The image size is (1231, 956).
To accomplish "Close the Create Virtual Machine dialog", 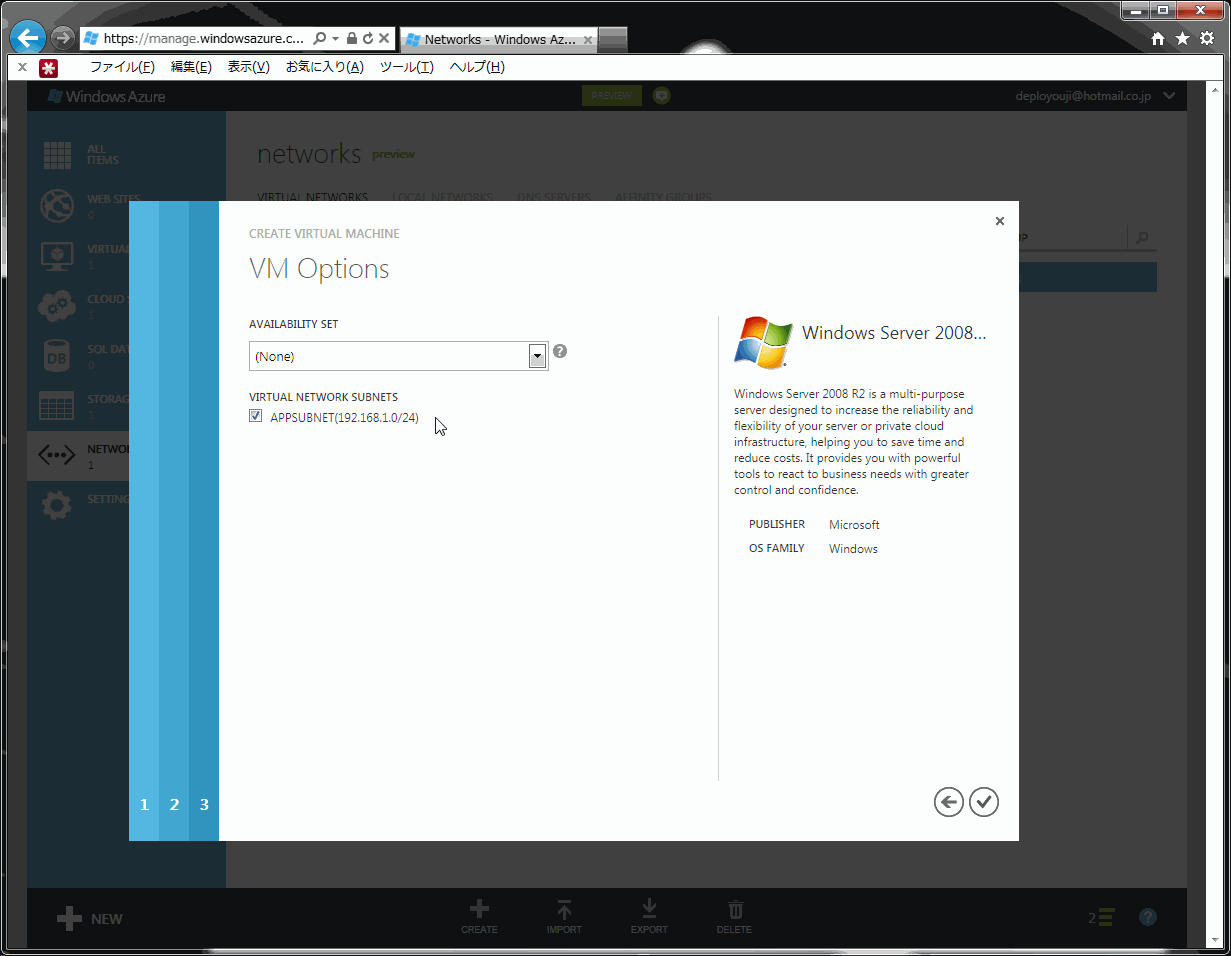I will click(999, 221).
